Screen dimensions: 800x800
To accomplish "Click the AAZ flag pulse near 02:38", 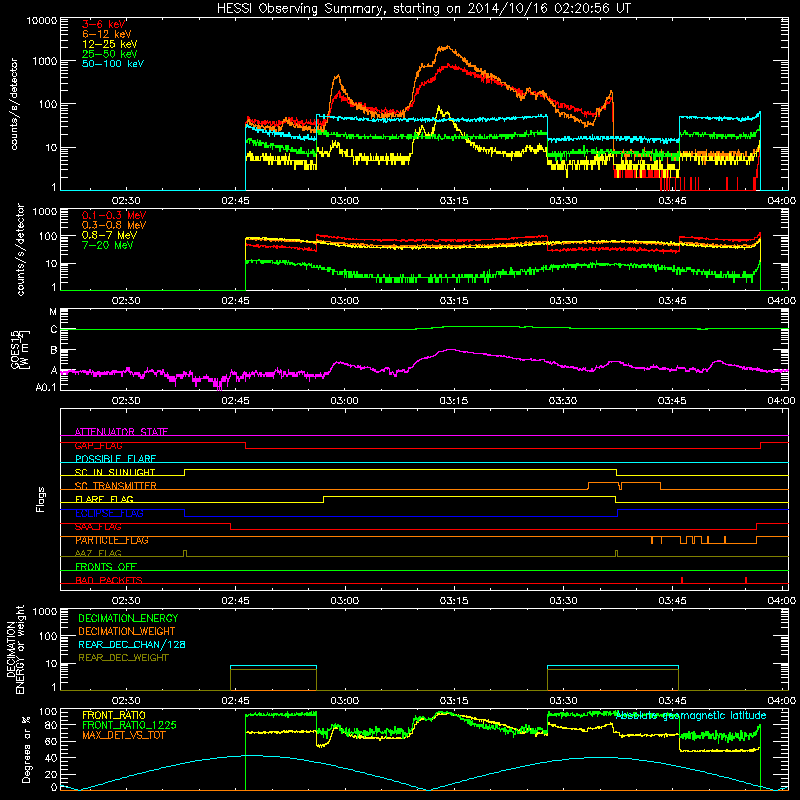I will point(185,553).
